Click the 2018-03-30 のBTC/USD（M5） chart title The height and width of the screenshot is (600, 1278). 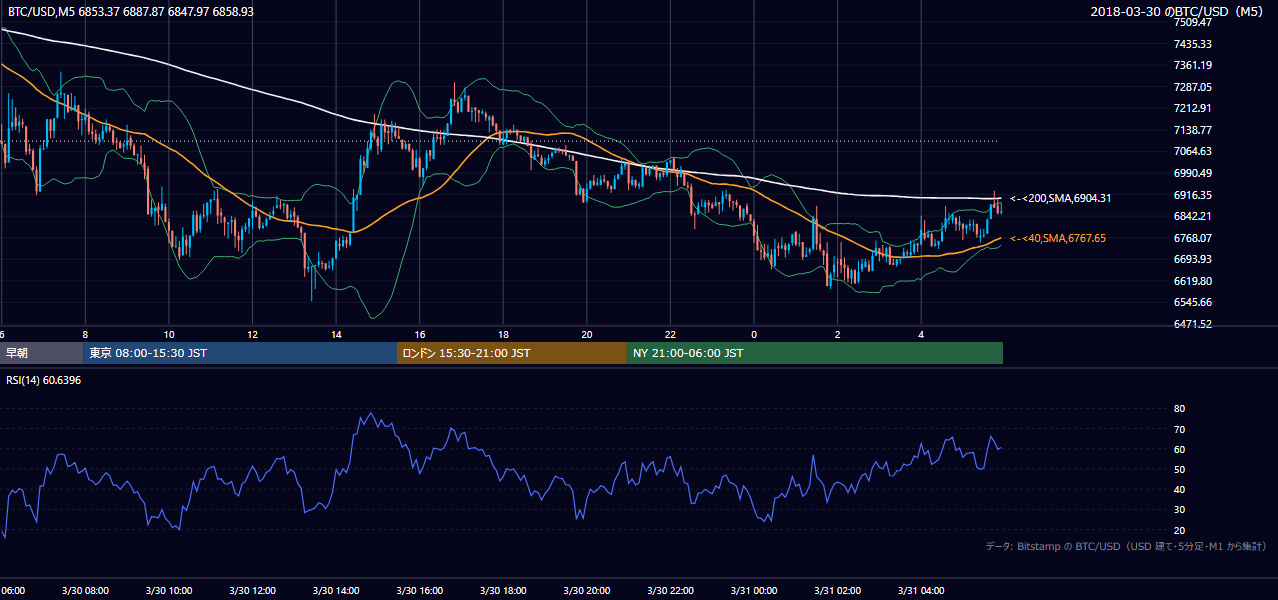(x=1178, y=11)
